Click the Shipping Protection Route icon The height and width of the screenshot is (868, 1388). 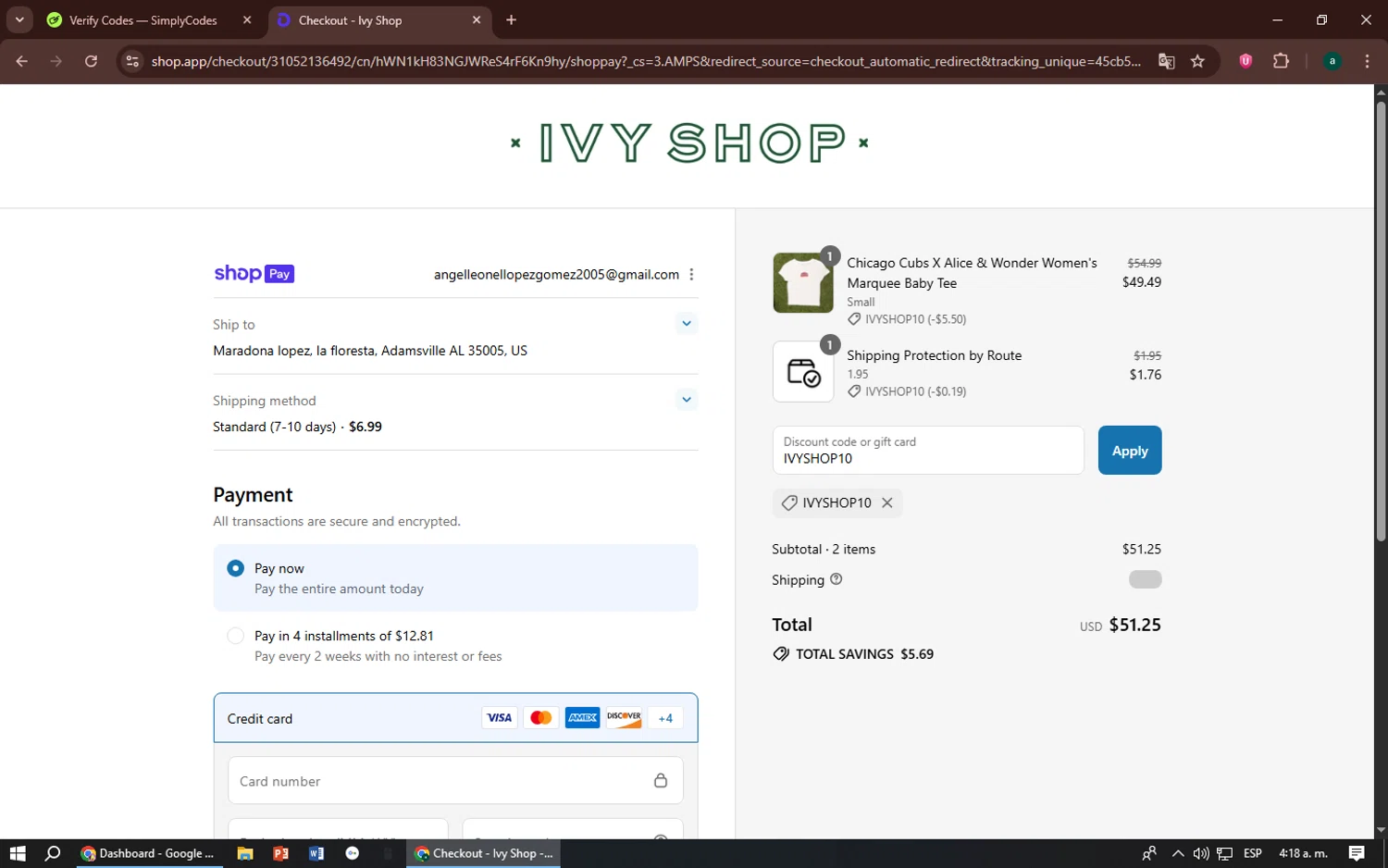coord(803,372)
